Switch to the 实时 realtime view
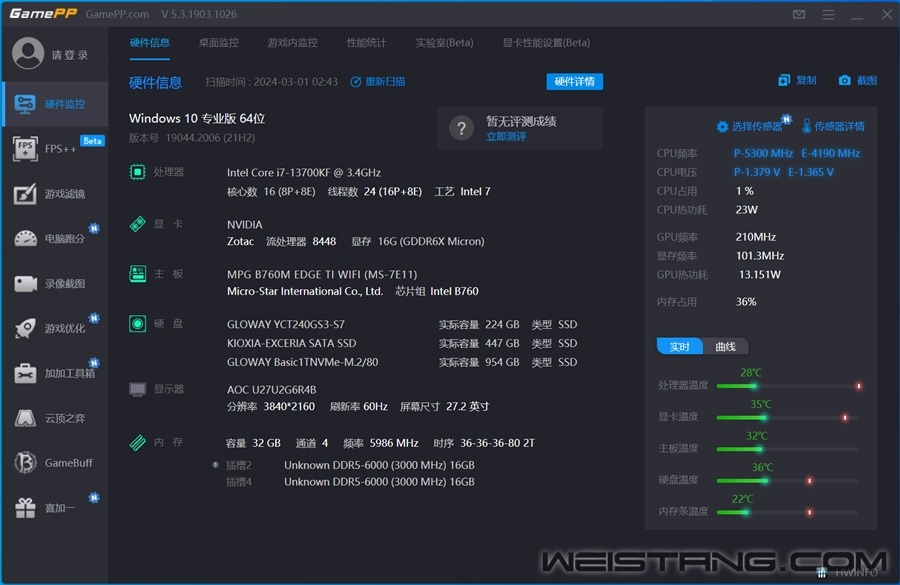 click(680, 346)
